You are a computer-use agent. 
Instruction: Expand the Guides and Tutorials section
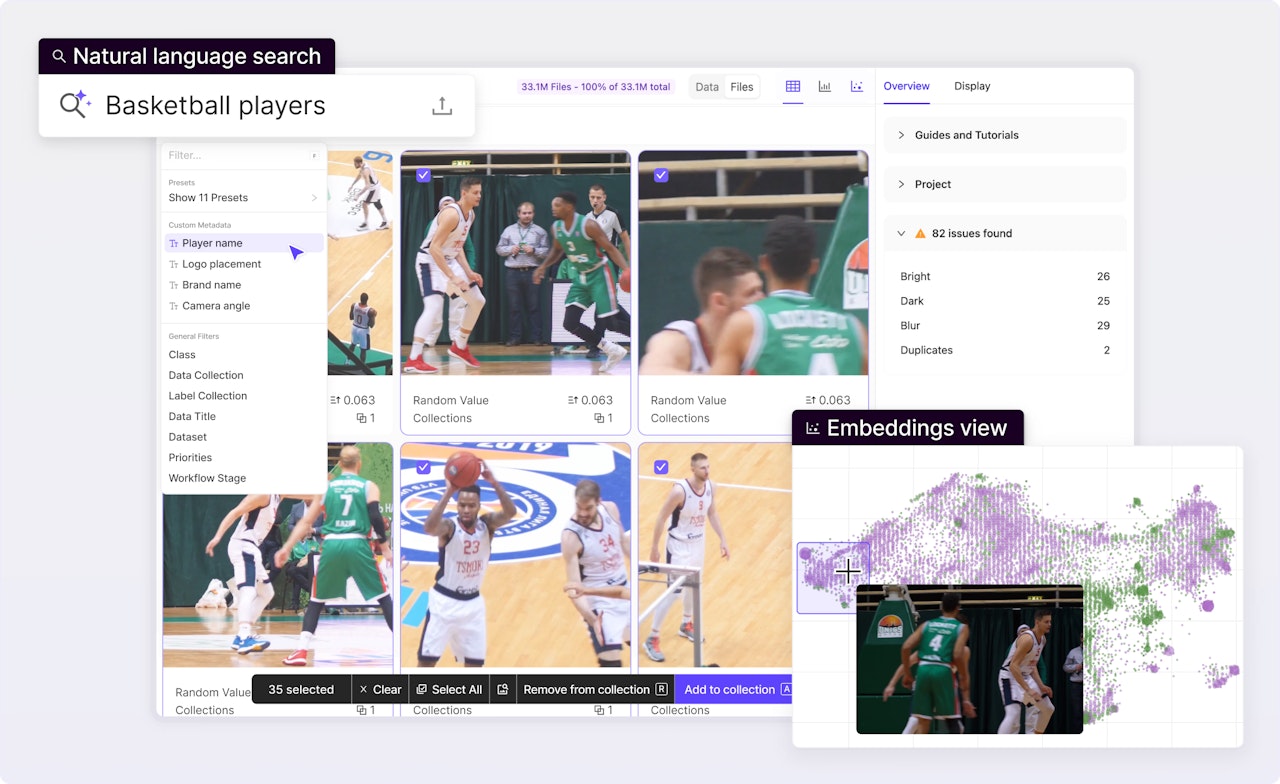903,135
